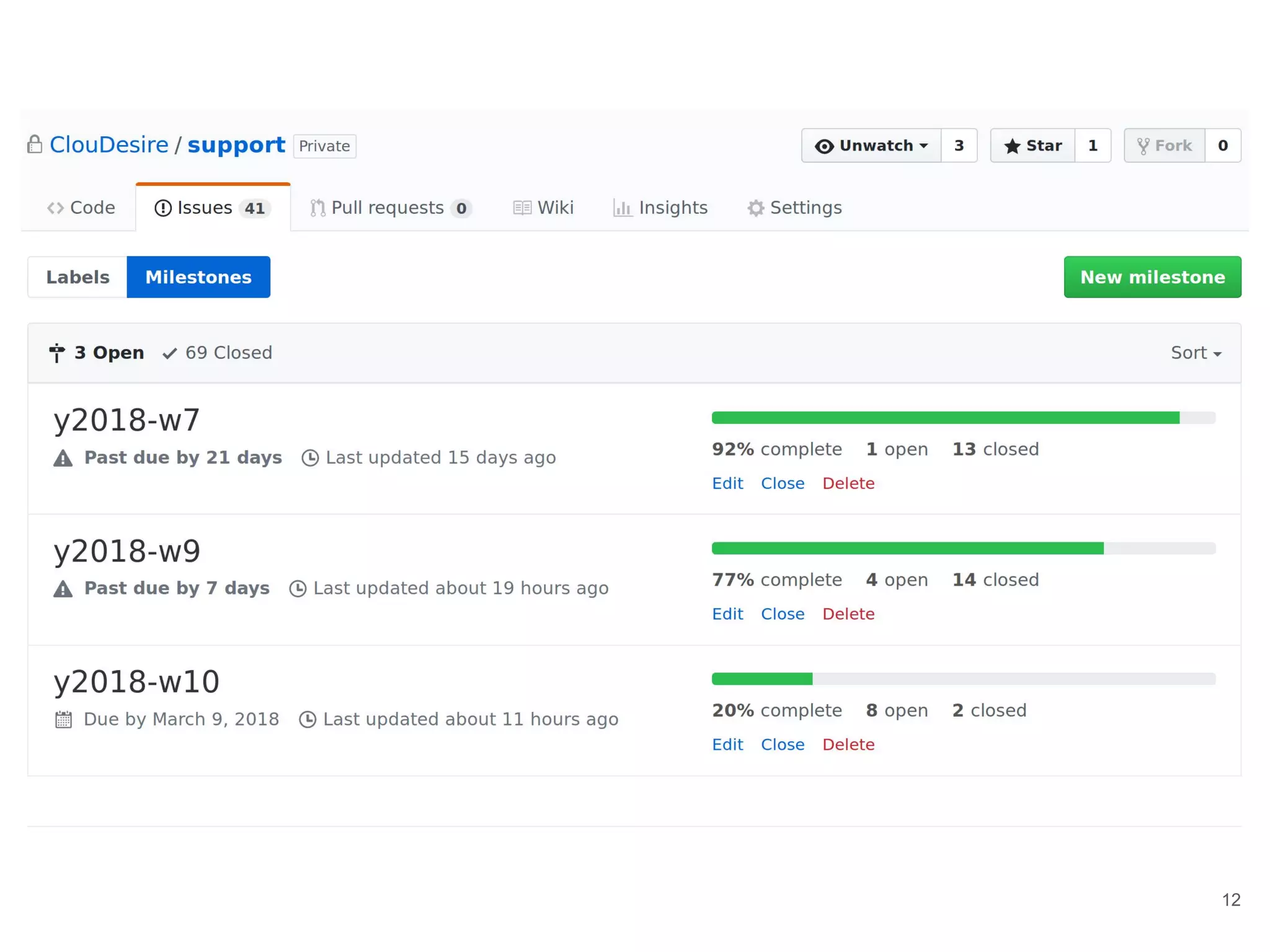Image resolution: width=1270 pixels, height=952 pixels.
Task: Expand the Unwatch dropdown menu
Action: pyautogui.click(x=871, y=146)
